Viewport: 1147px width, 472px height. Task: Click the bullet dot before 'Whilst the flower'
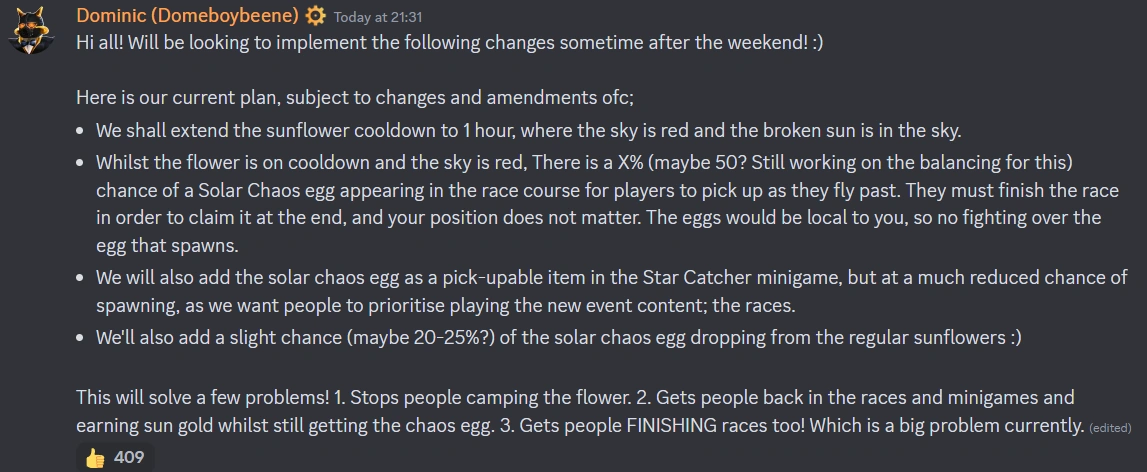pos(81,163)
